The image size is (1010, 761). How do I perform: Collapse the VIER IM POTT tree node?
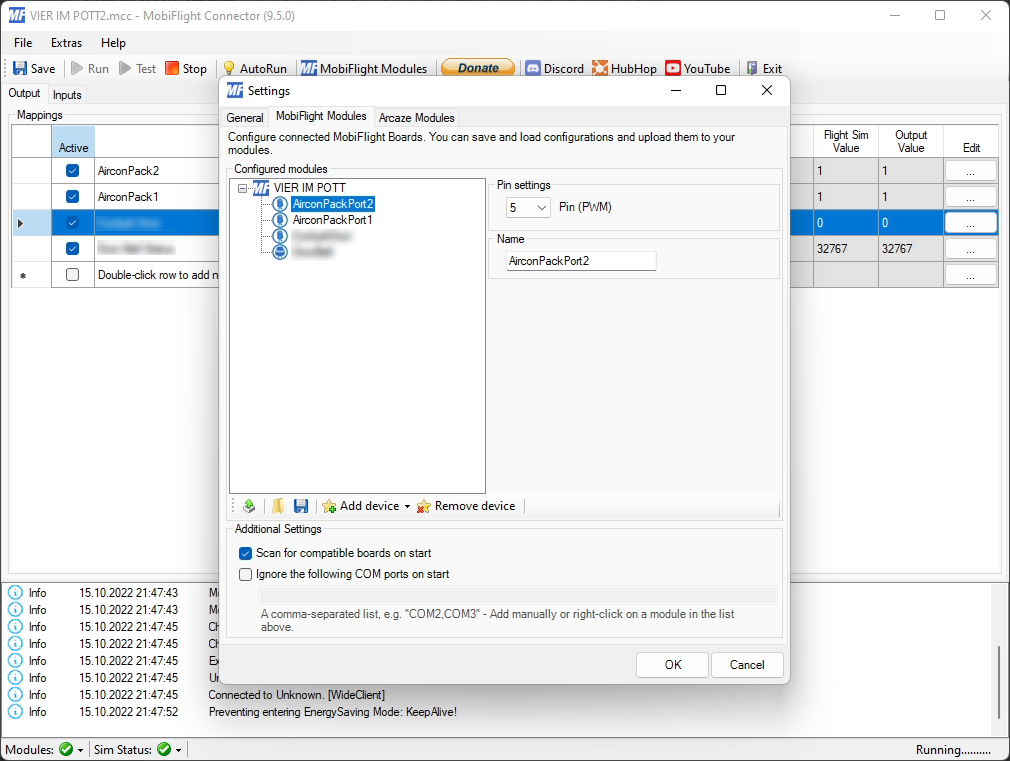(x=242, y=188)
